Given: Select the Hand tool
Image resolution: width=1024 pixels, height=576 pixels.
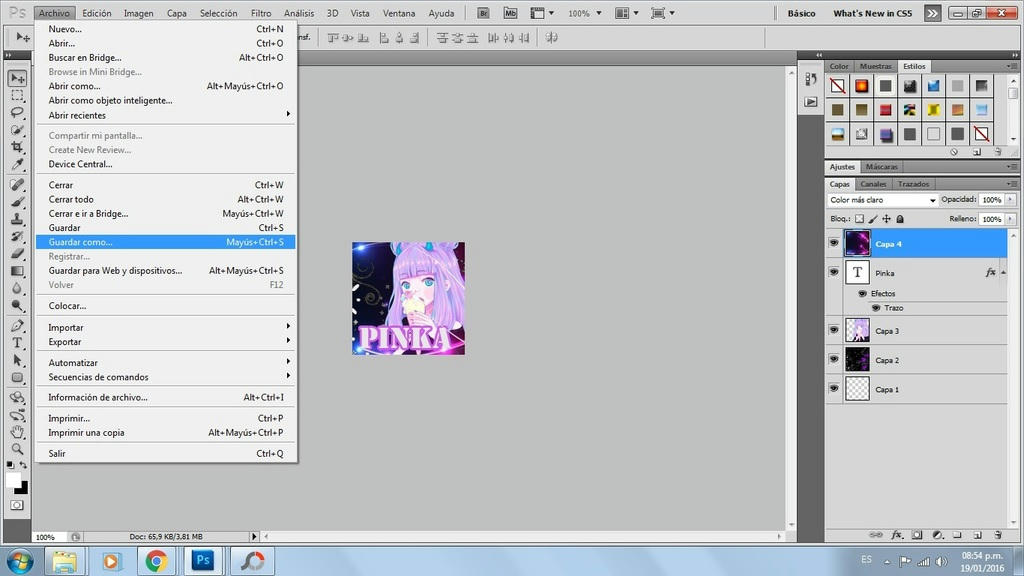Looking at the screenshot, I should click(x=18, y=432).
